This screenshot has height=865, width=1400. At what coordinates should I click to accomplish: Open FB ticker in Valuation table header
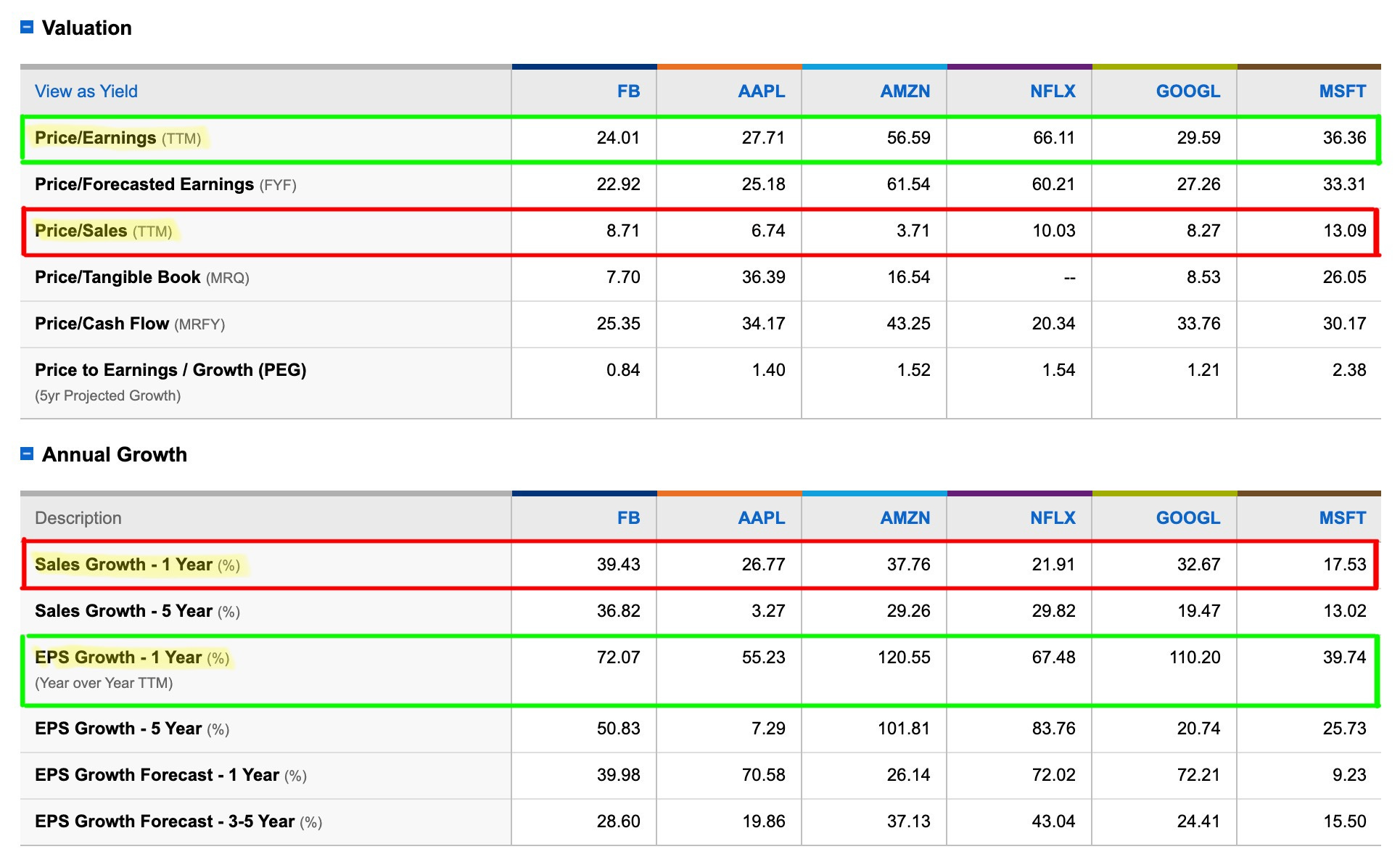tap(628, 91)
